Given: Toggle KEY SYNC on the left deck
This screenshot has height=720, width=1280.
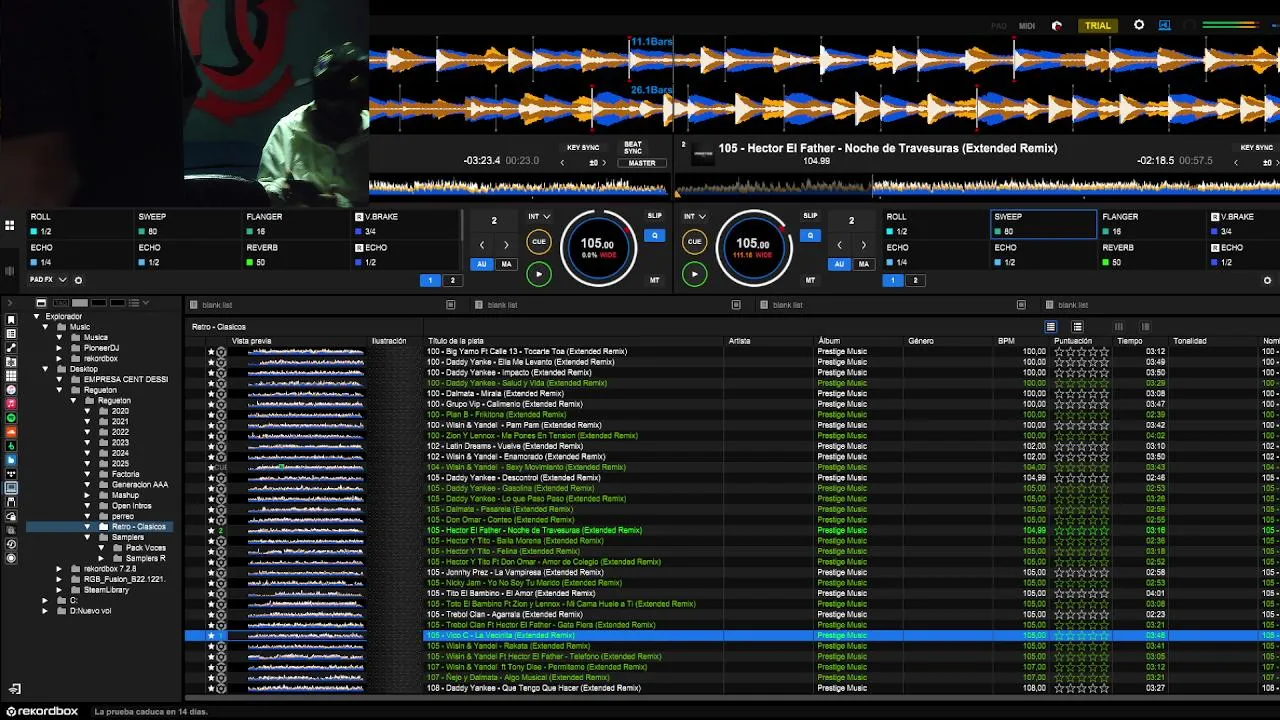Looking at the screenshot, I should 583,147.
